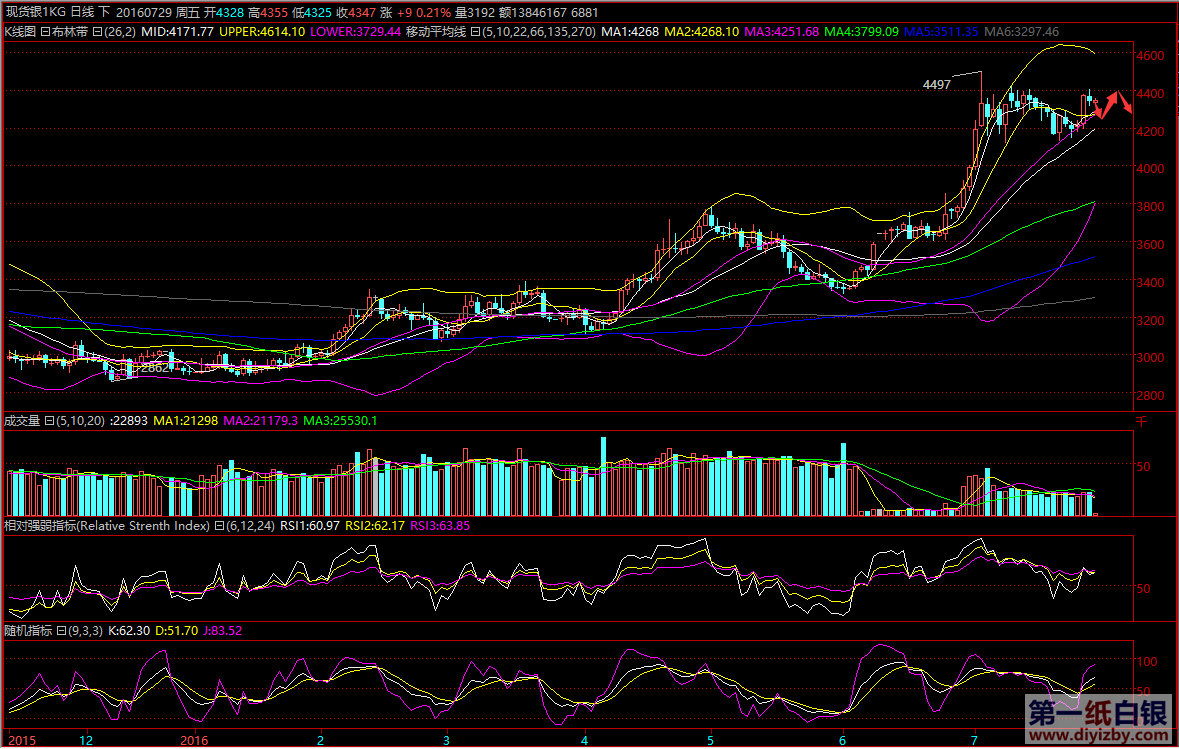Click the 现货银1KG instrument name
Image resolution: width=1179 pixels, height=749 pixels.
tap(35, 12)
